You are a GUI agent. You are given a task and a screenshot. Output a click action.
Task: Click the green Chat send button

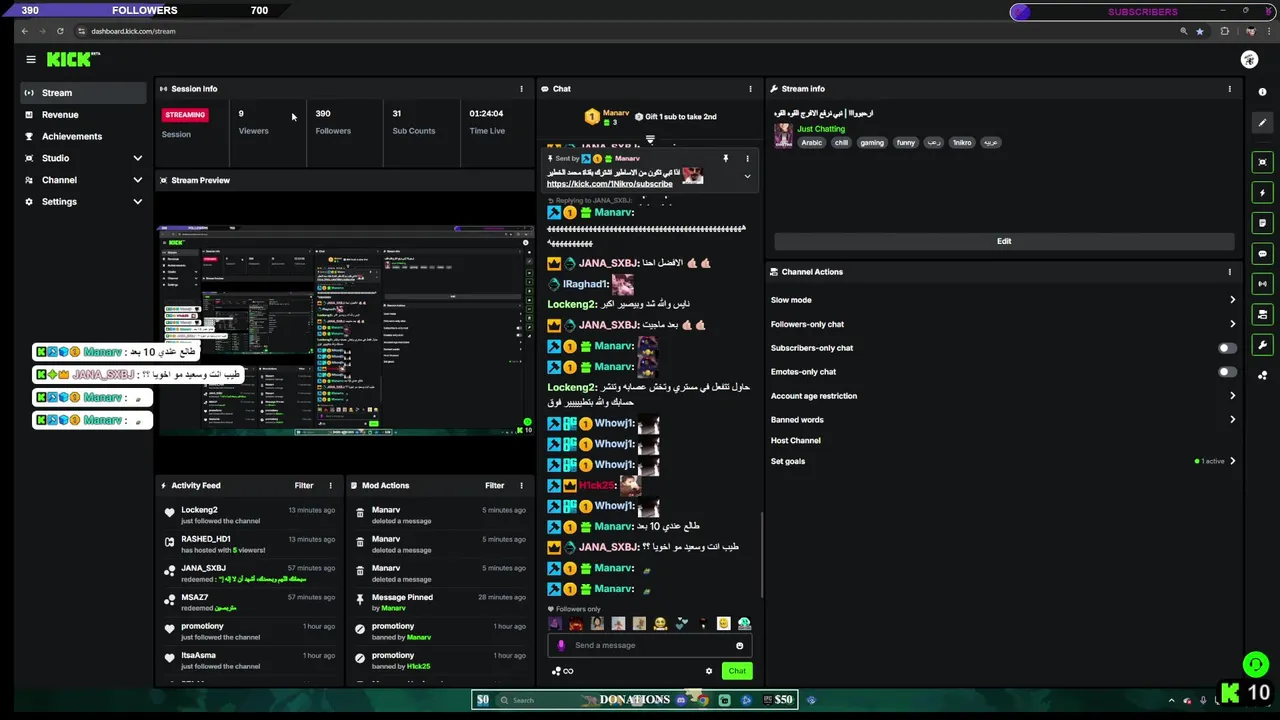click(x=737, y=671)
